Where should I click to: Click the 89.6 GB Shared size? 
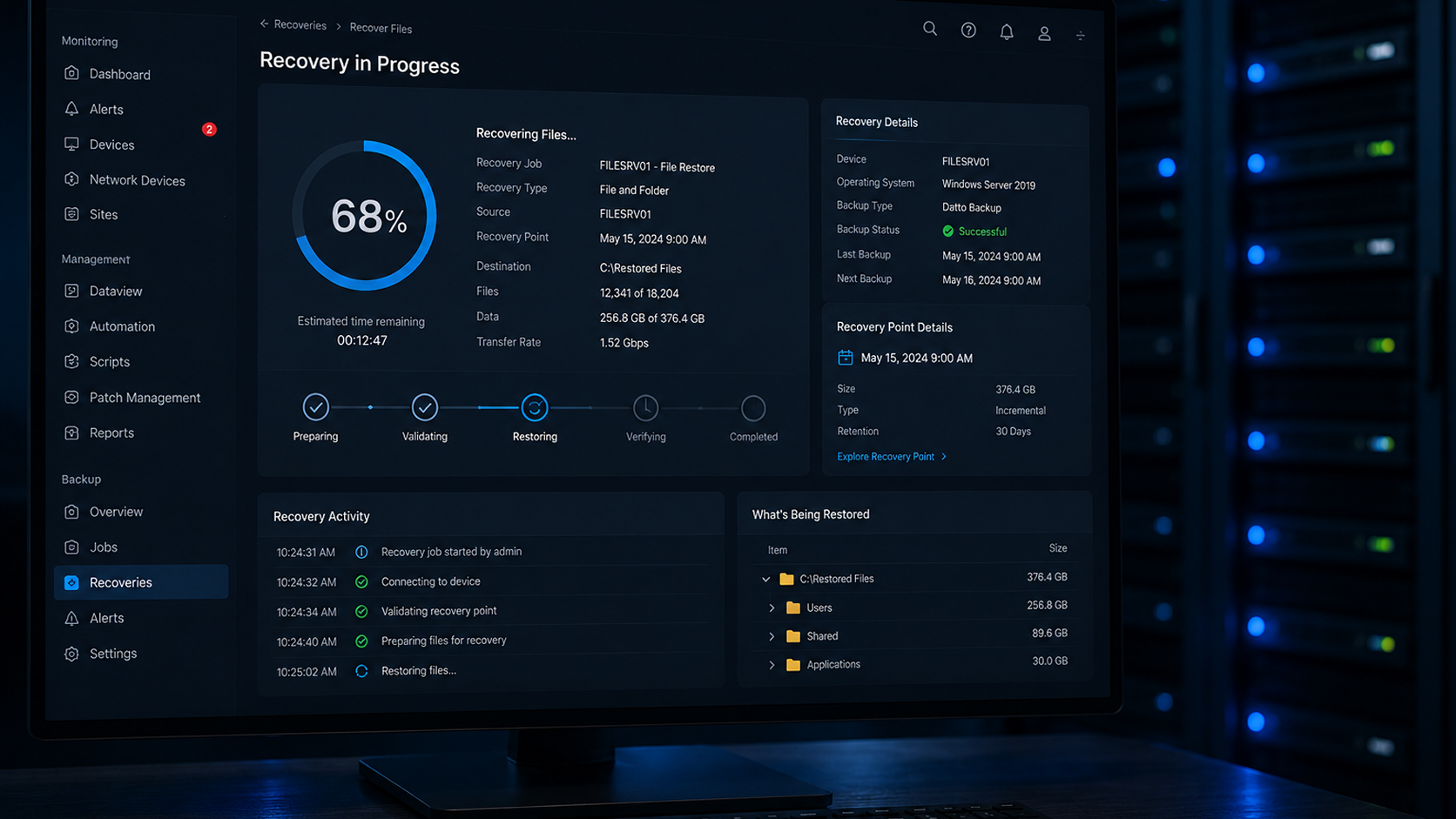click(x=1049, y=634)
